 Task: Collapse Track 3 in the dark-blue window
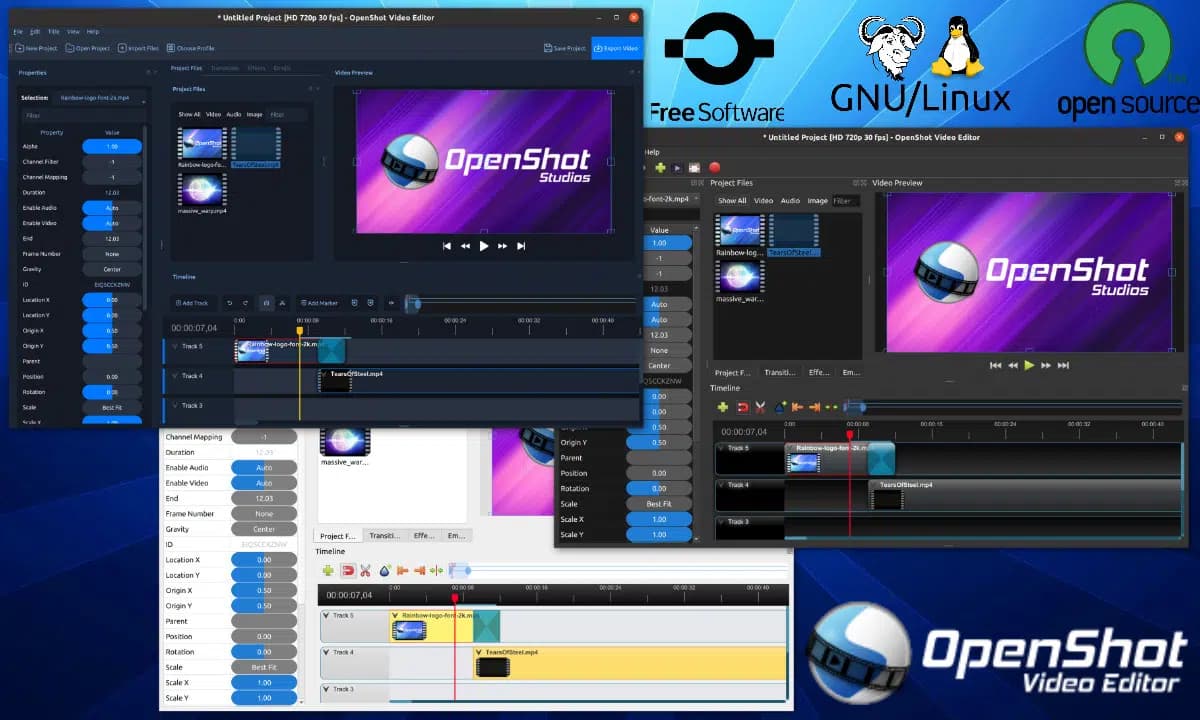coord(174,405)
